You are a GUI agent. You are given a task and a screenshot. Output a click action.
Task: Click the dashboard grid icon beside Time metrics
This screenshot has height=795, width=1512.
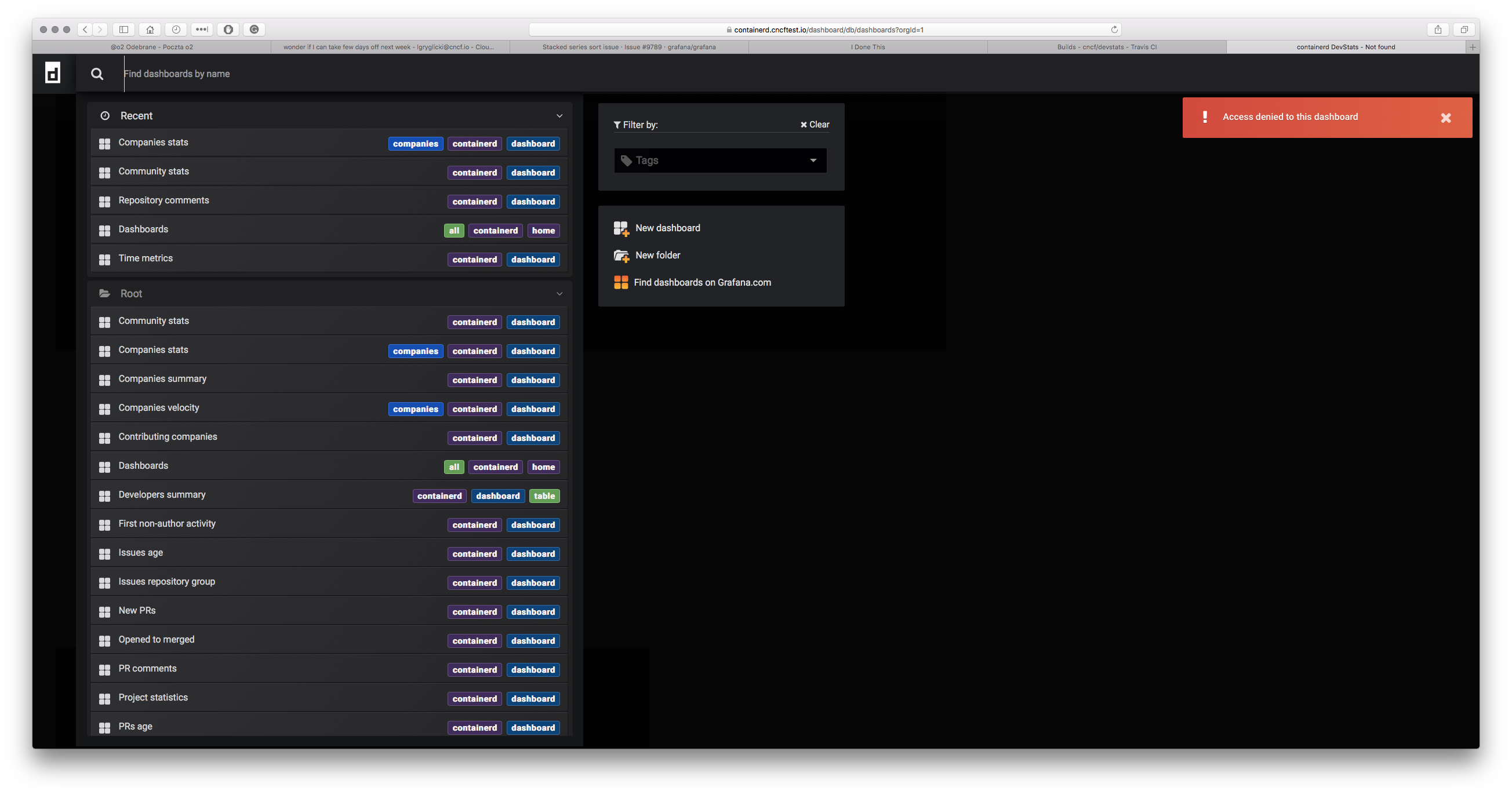104,260
